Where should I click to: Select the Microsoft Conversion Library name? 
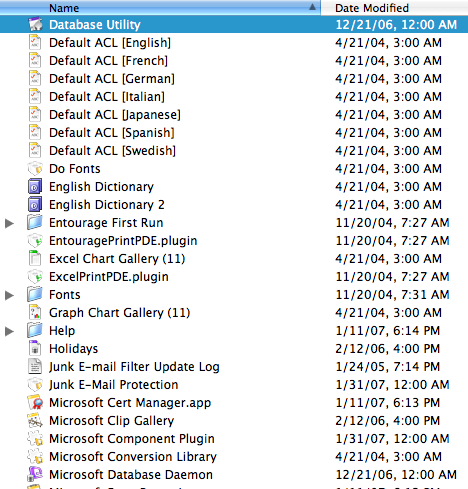click(x=133, y=457)
